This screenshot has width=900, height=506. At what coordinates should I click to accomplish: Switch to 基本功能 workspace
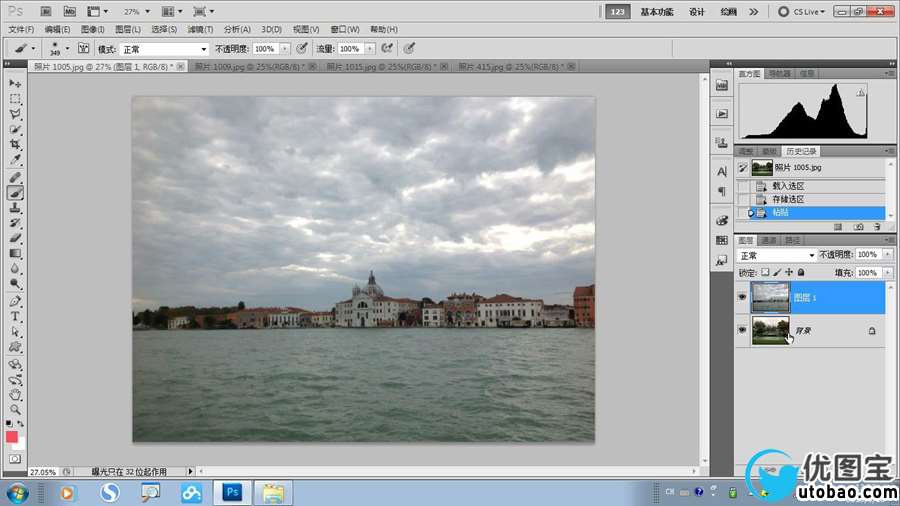(x=657, y=11)
